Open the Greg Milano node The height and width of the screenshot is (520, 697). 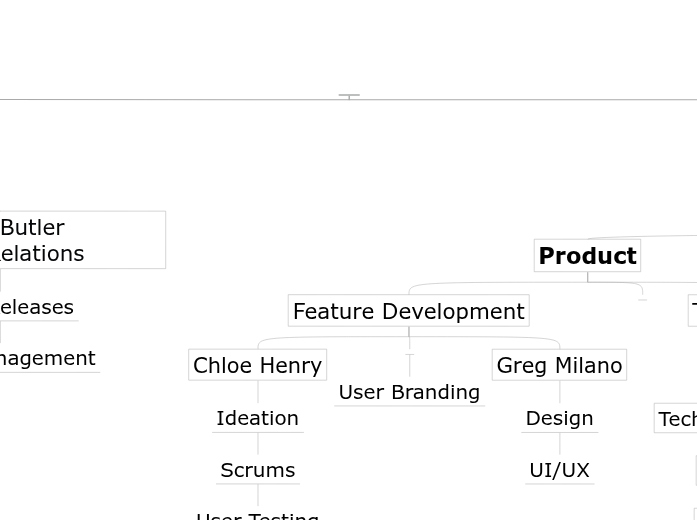click(x=559, y=365)
